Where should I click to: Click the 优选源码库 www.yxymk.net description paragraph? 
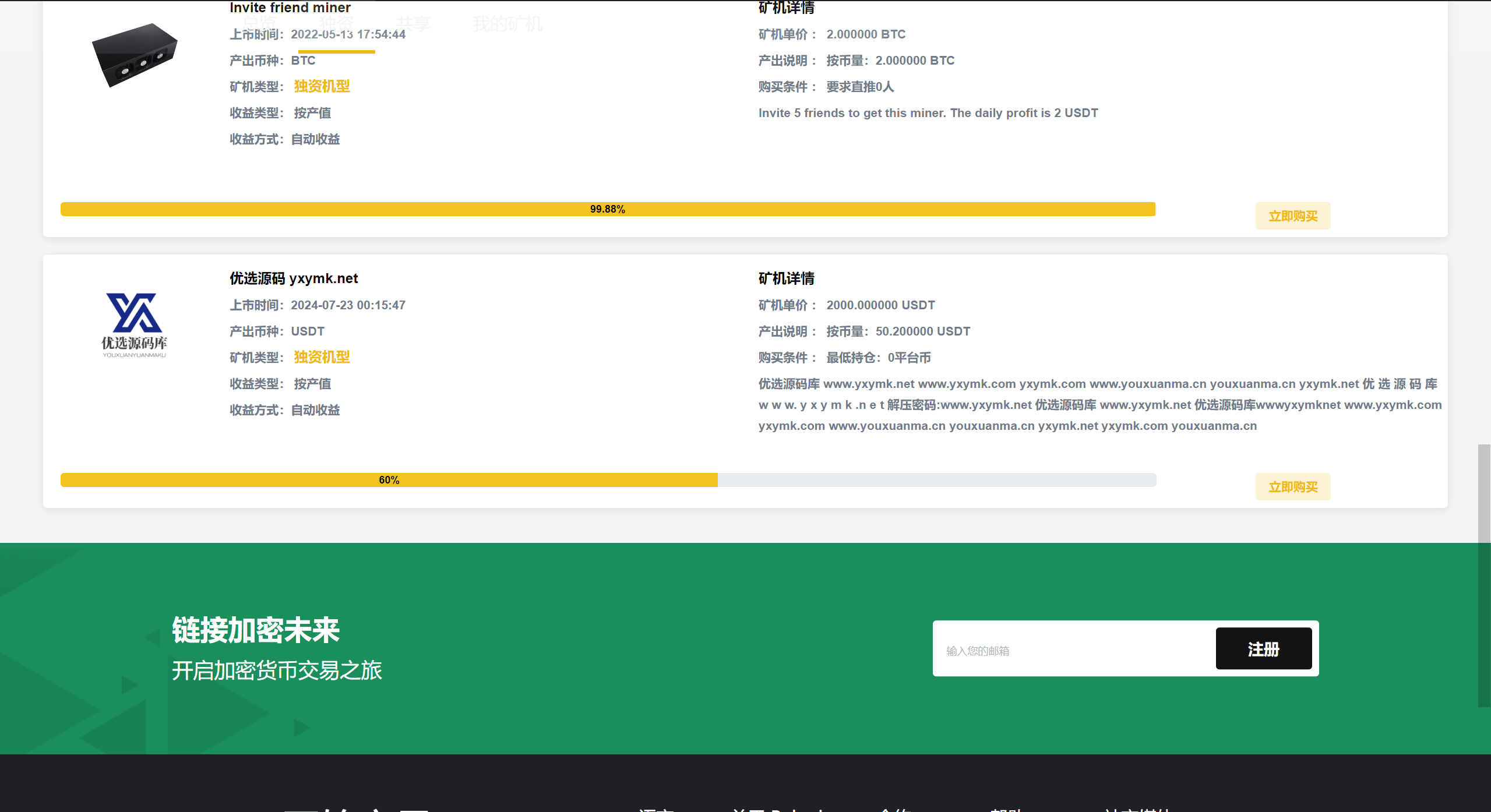(x=1099, y=405)
